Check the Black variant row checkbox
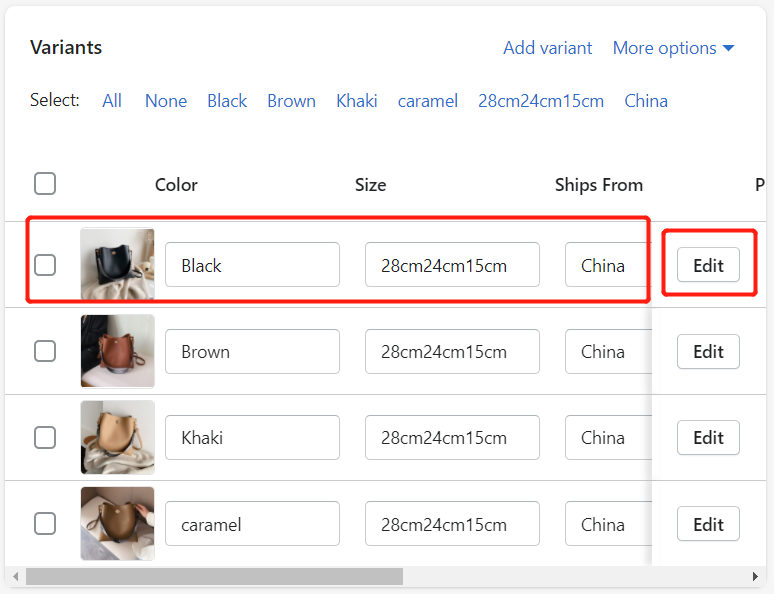 [x=45, y=265]
